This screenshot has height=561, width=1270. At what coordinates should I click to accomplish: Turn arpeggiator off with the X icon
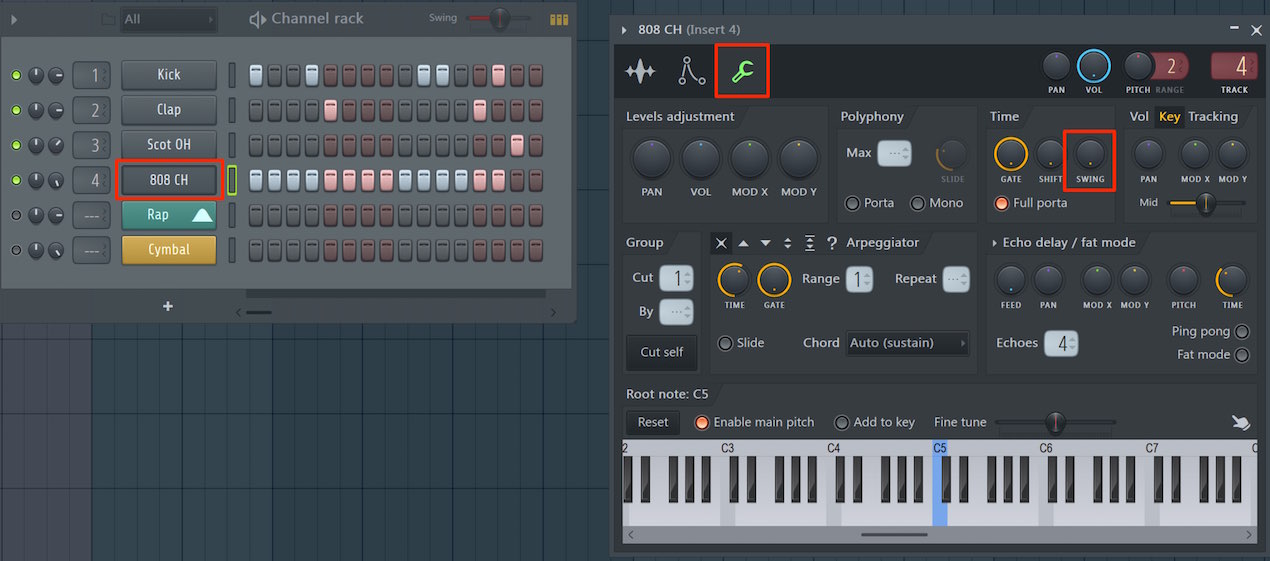tap(721, 243)
